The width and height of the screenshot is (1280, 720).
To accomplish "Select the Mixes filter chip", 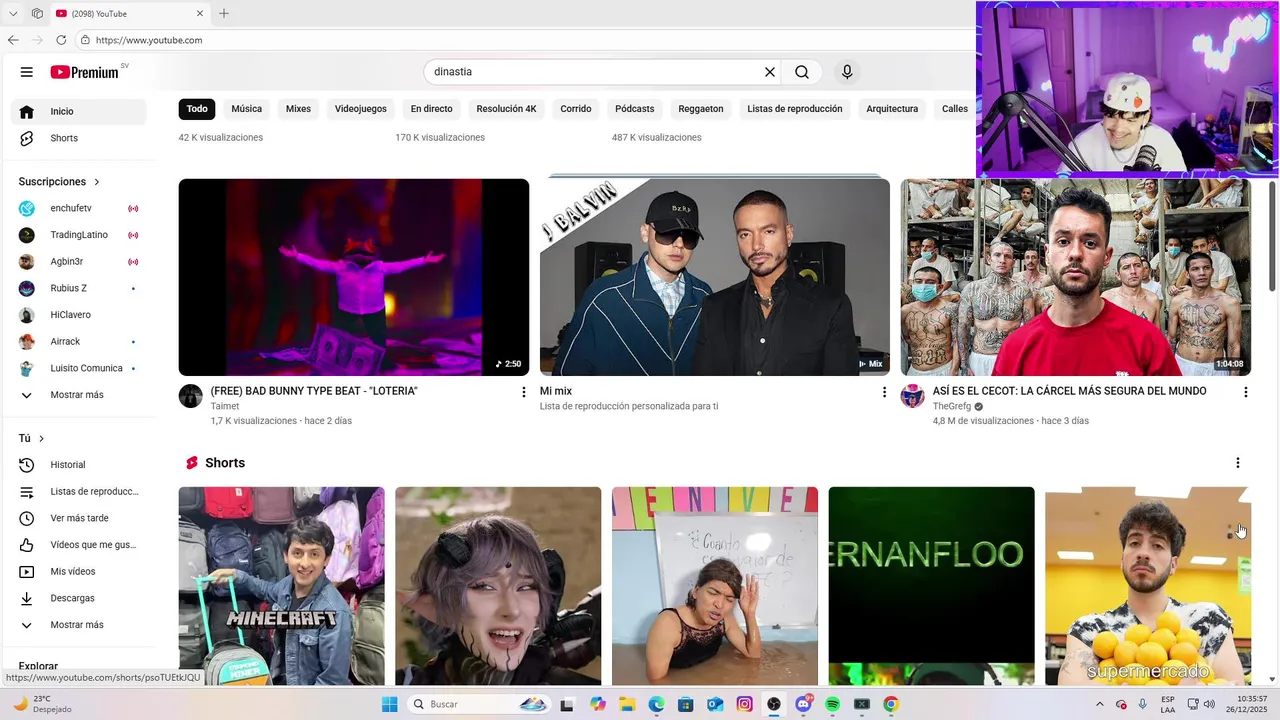I will (x=298, y=109).
